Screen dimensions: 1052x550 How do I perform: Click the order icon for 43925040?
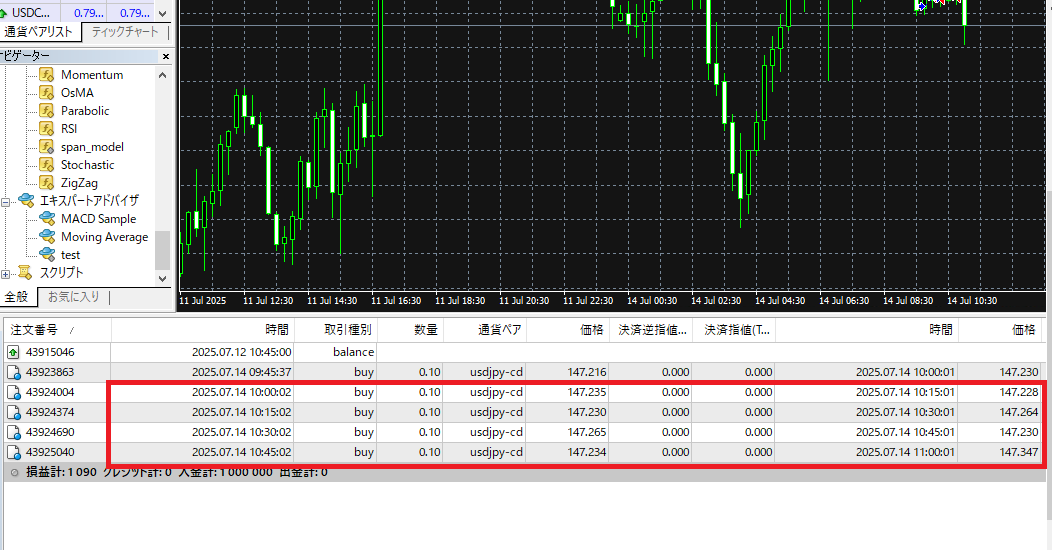click(x=13, y=452)
